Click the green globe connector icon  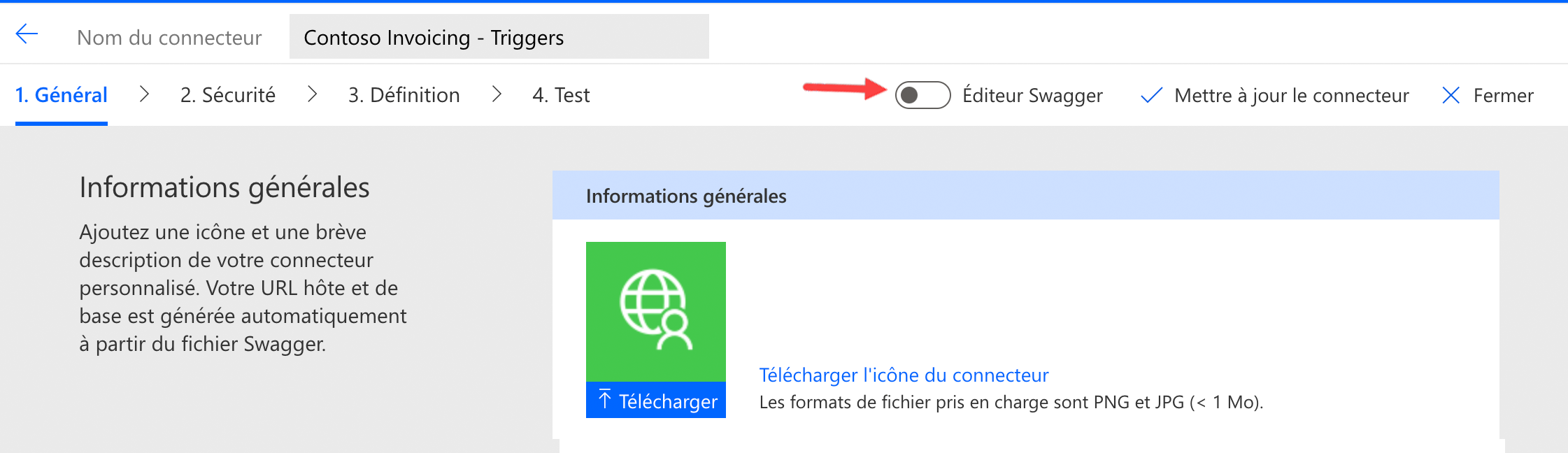coord(656,312)
